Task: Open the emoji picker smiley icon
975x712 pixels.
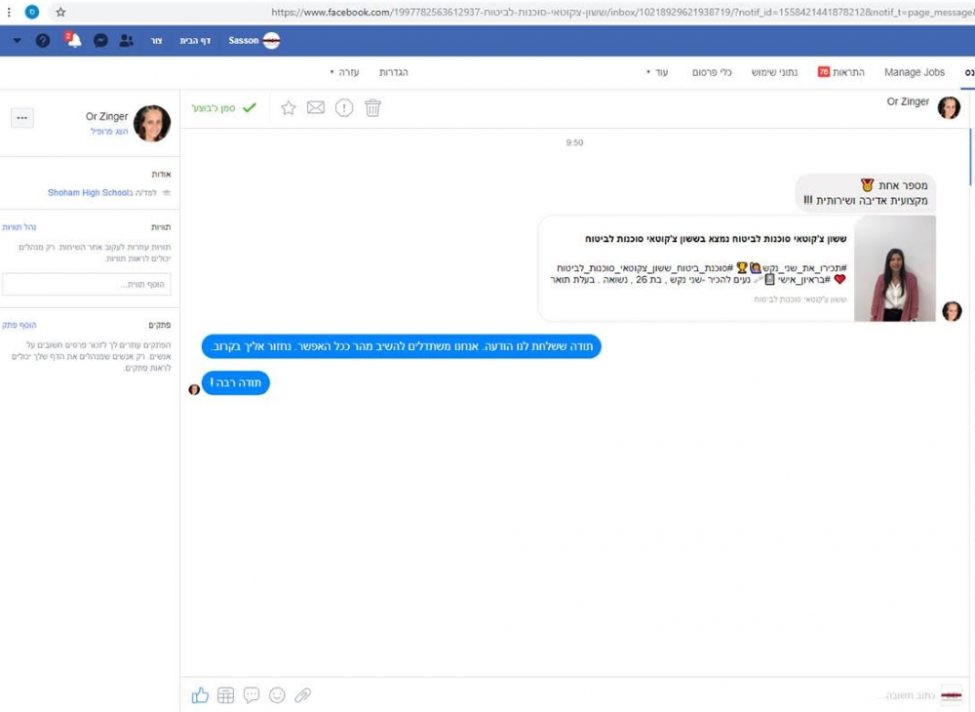Action: point(277,694)
